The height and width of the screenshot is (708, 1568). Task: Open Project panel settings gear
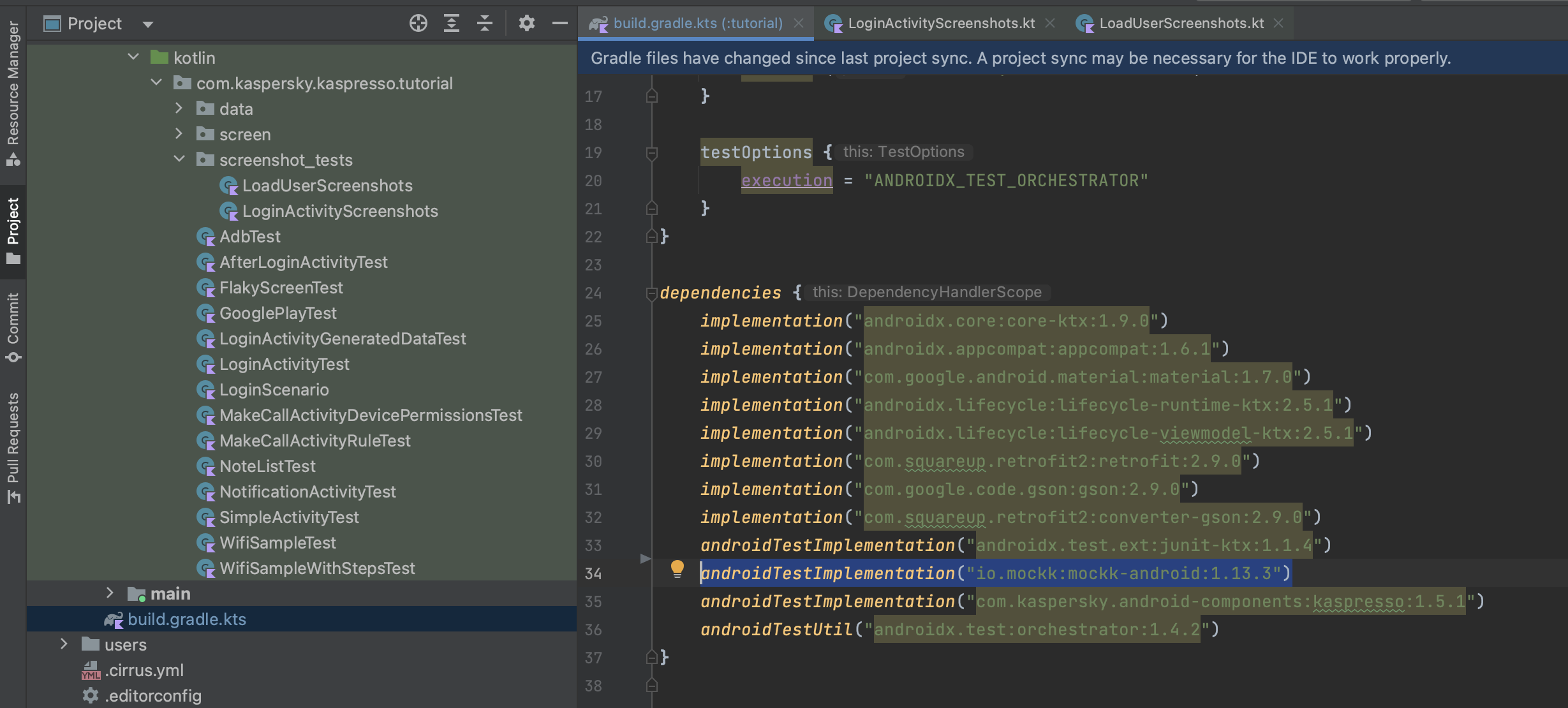pyautogui.click(x=526, y=24)
